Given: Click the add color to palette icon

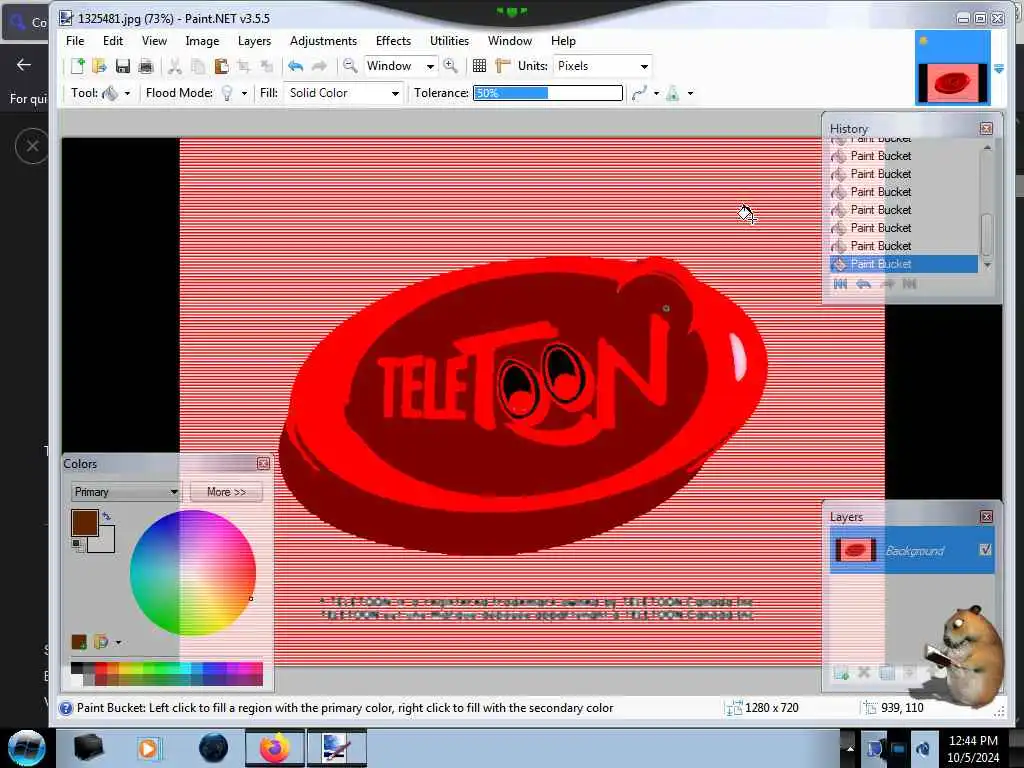Looking at the screenshot, I should (79, 642).
